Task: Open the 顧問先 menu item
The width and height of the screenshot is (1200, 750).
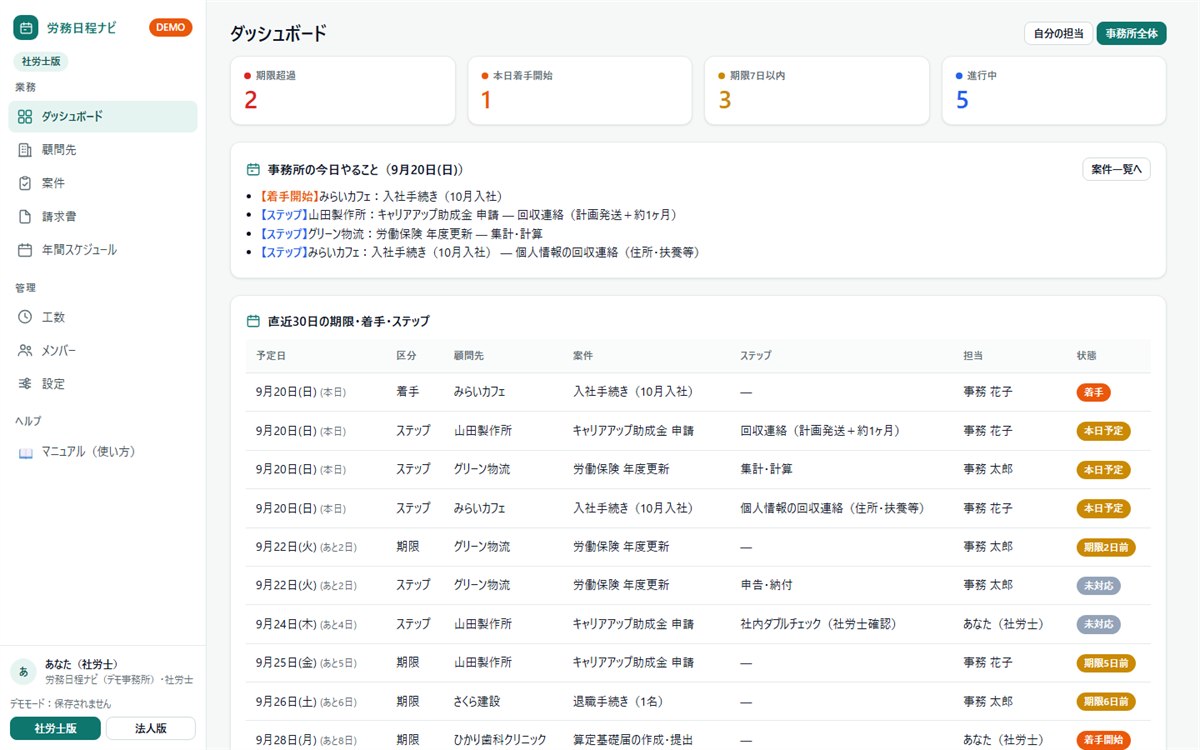Action: click(103, 150)
